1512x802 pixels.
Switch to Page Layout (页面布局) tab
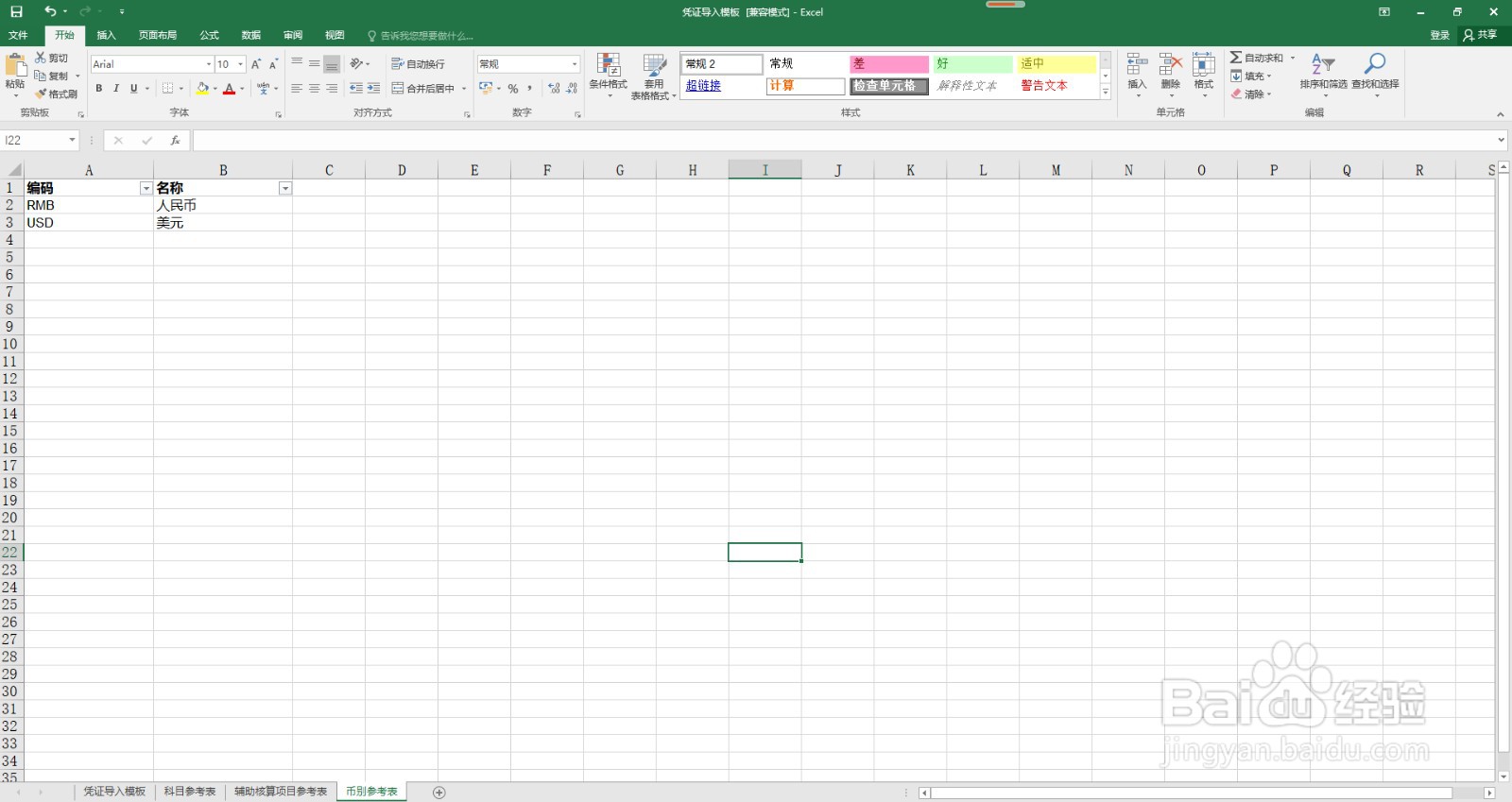click(x=158, y=35)
